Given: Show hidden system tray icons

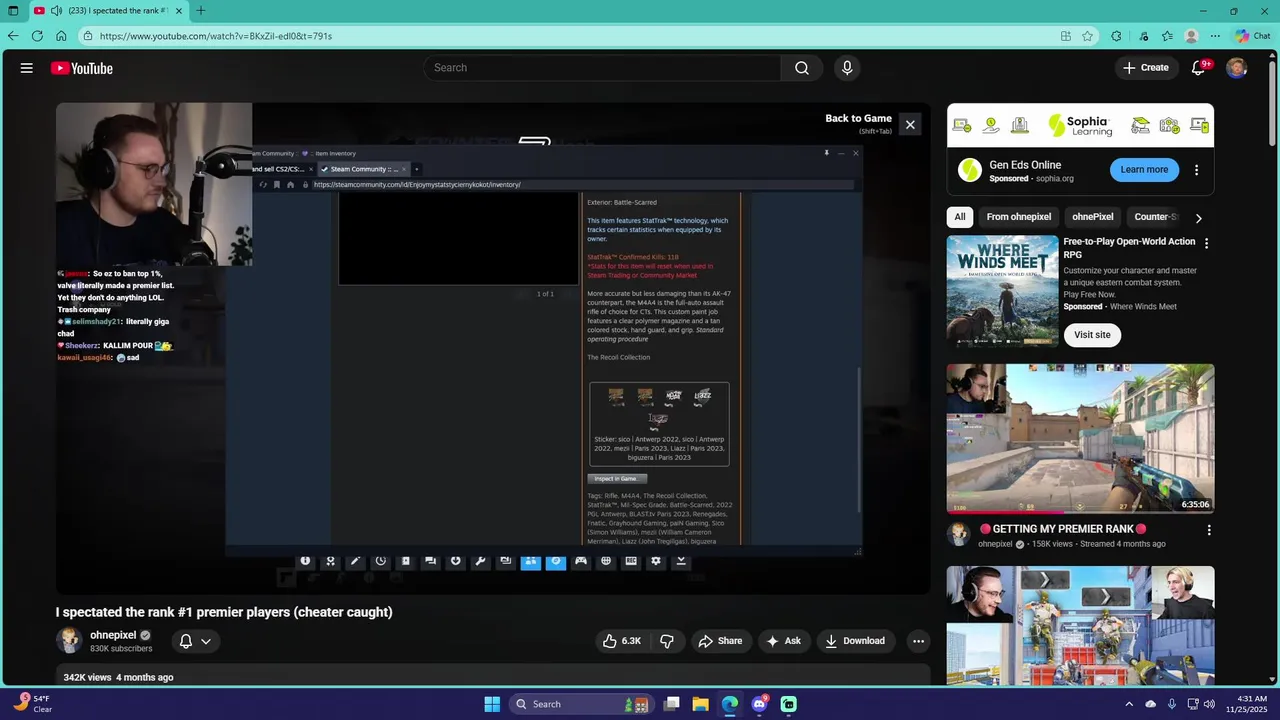Looking at the screenshot, I should click(1129, 704).
